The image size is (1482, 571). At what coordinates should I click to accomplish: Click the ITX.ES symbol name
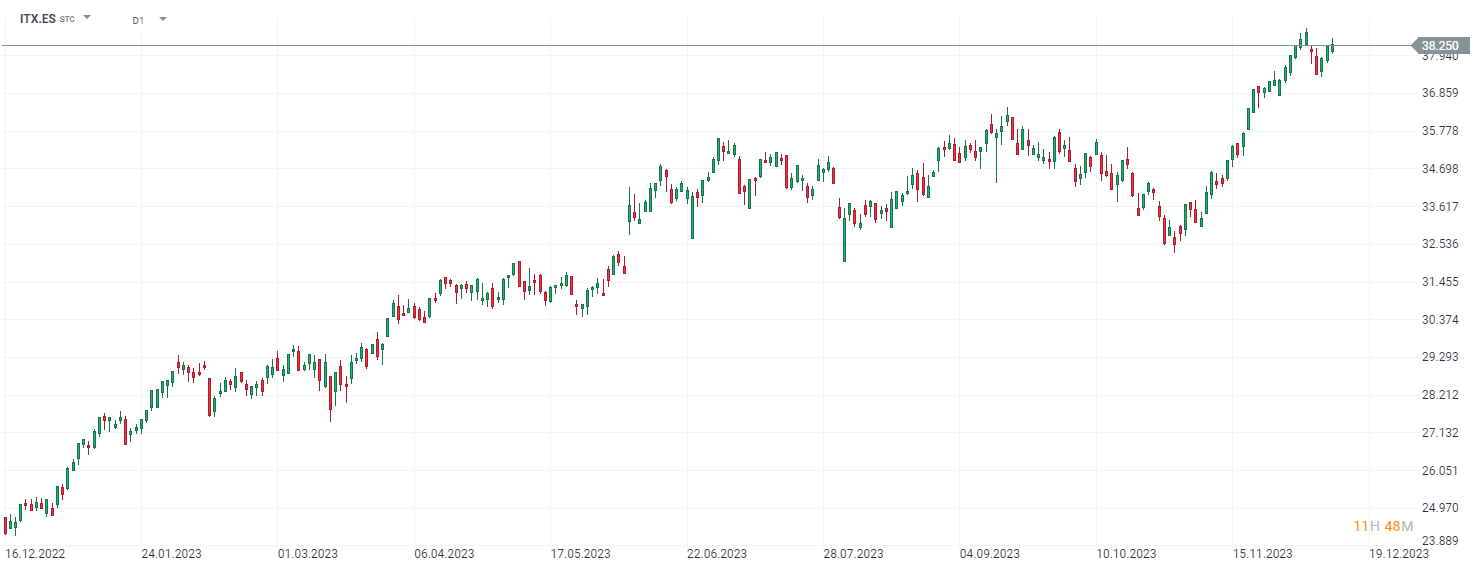38,19
